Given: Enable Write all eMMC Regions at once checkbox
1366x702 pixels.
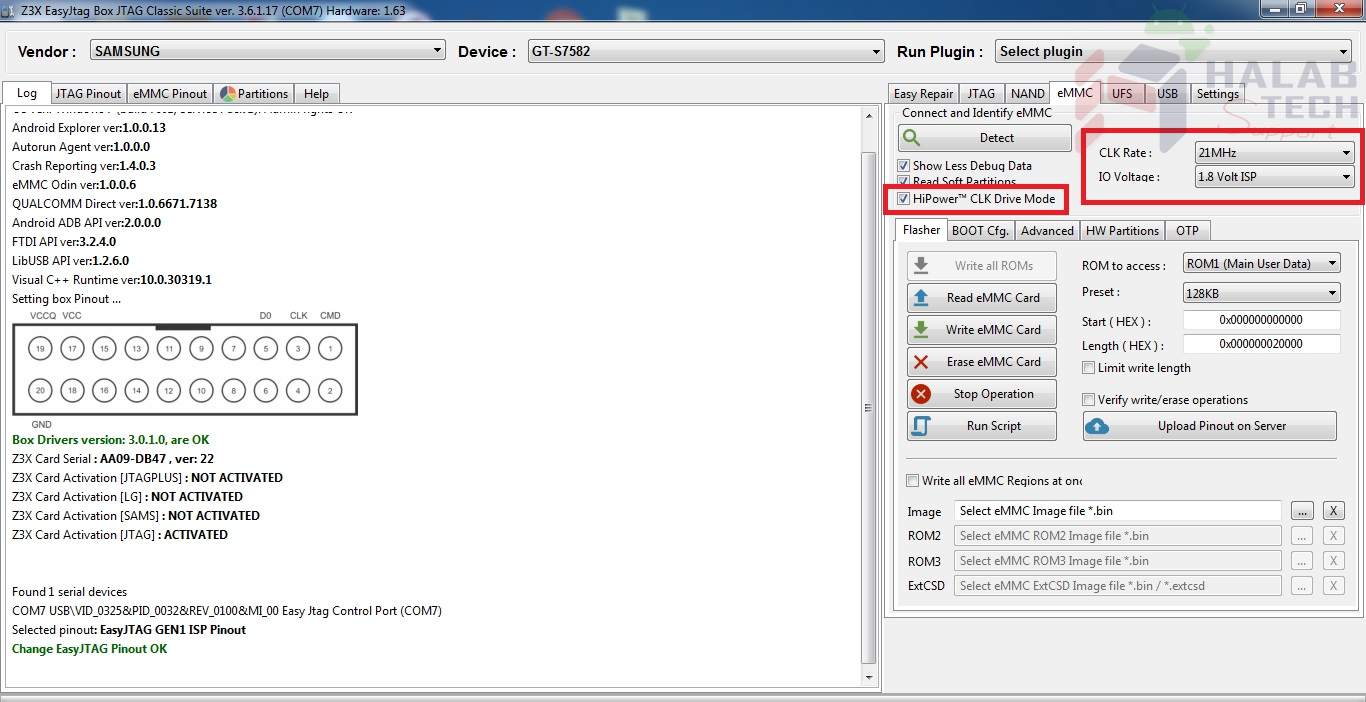Looking at the screenshot, I should point(912,481).
